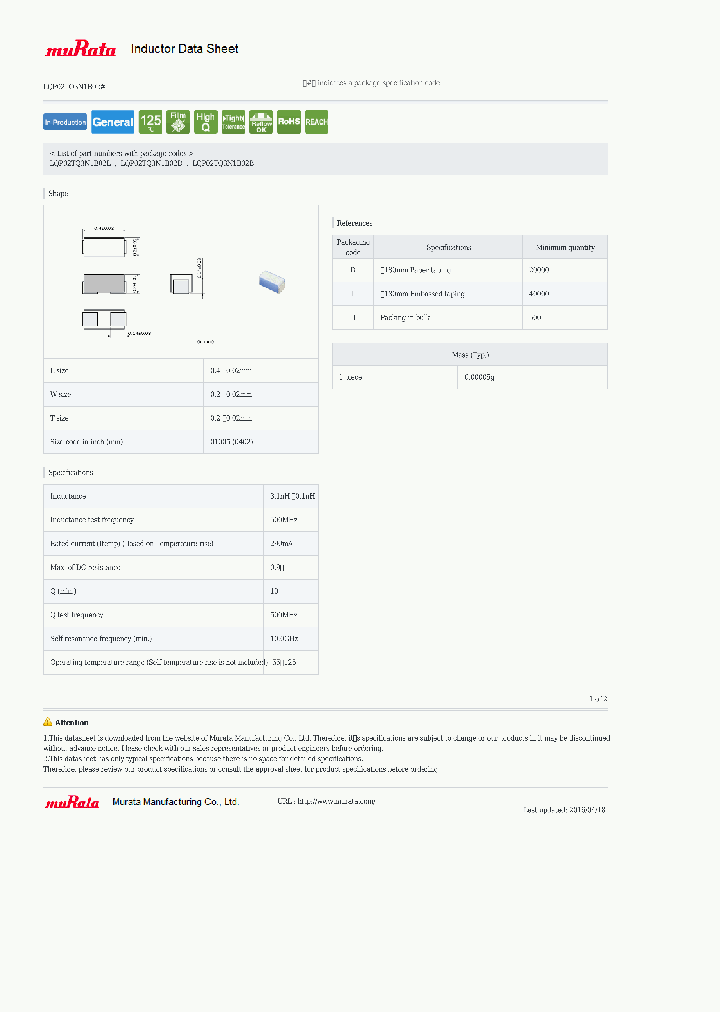Click the 'Inductor Data Sheet' title
The width and height of the screenshot is (720, 1012).
coord(185,48)
